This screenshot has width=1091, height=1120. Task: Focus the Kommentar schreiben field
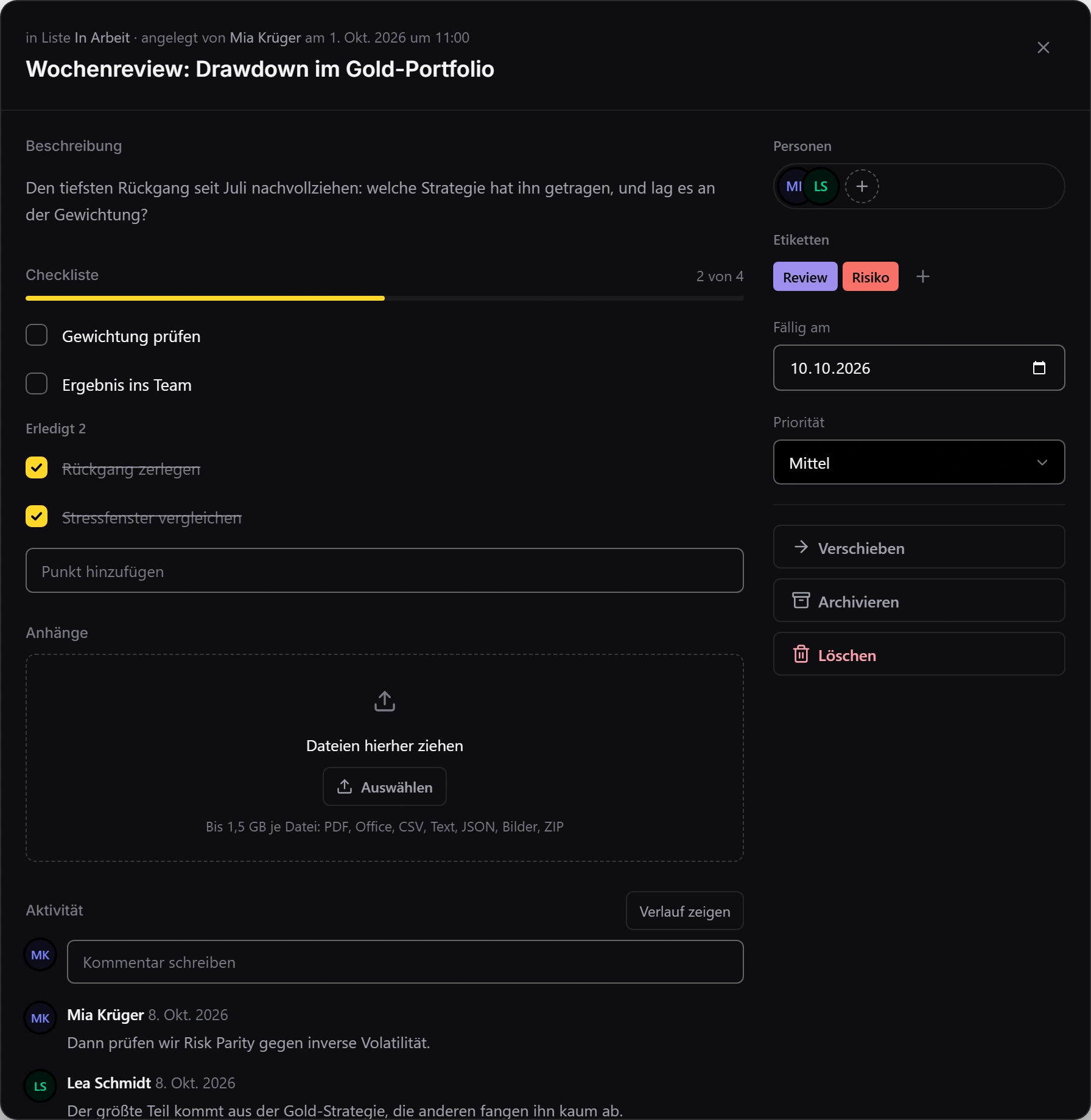(405, 962)
